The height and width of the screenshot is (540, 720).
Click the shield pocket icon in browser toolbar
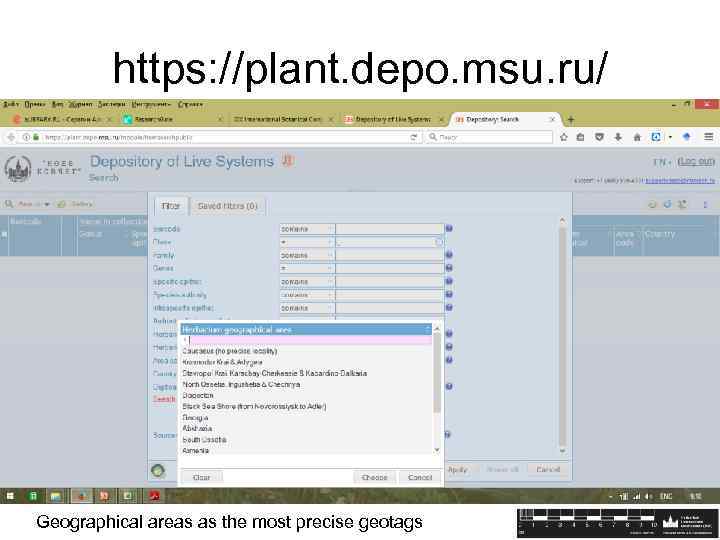(599, 137)
